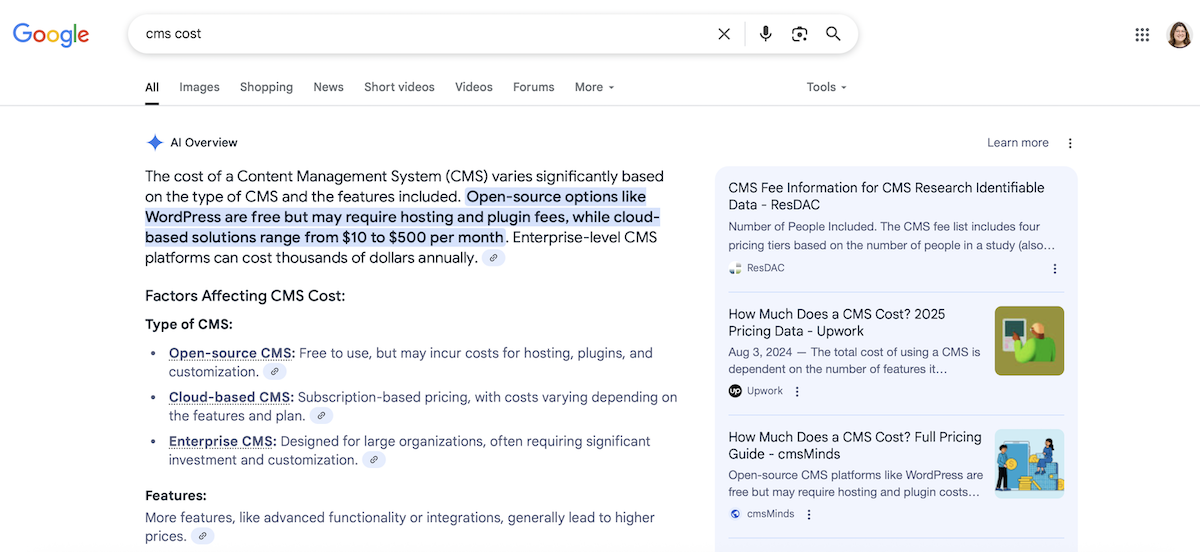Click the ResDAC favicon
The height and width of the screenshot is (552, 1200).
tap(735, 269)
